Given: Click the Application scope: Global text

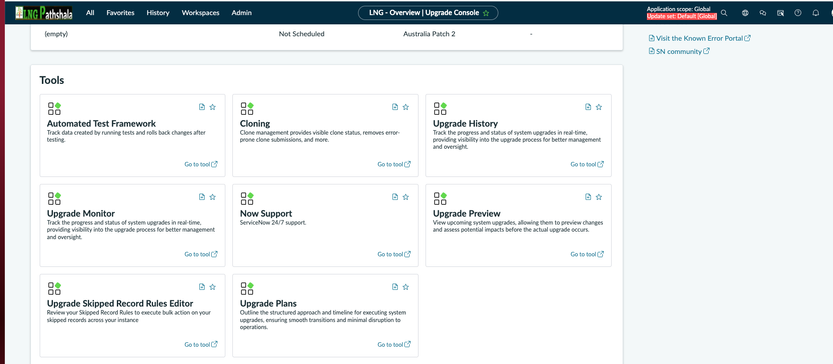Looking at the screenshot, I should coord(678,9).
